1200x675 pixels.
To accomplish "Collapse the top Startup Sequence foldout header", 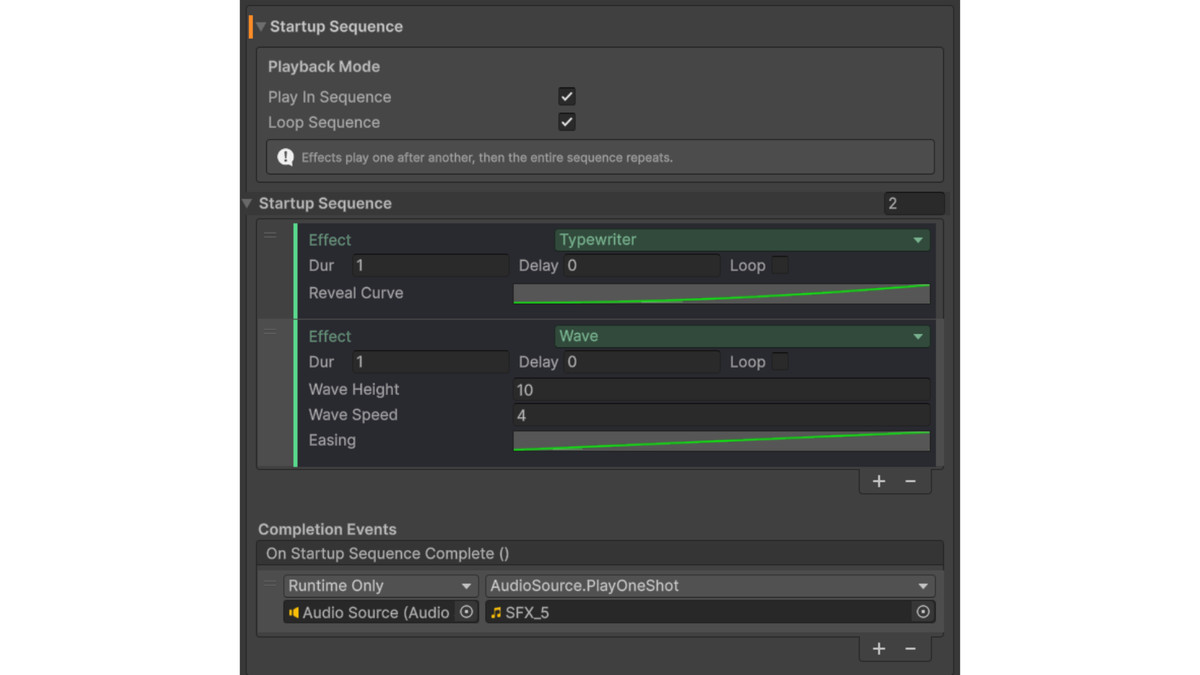I will click(x=260, y=27).
